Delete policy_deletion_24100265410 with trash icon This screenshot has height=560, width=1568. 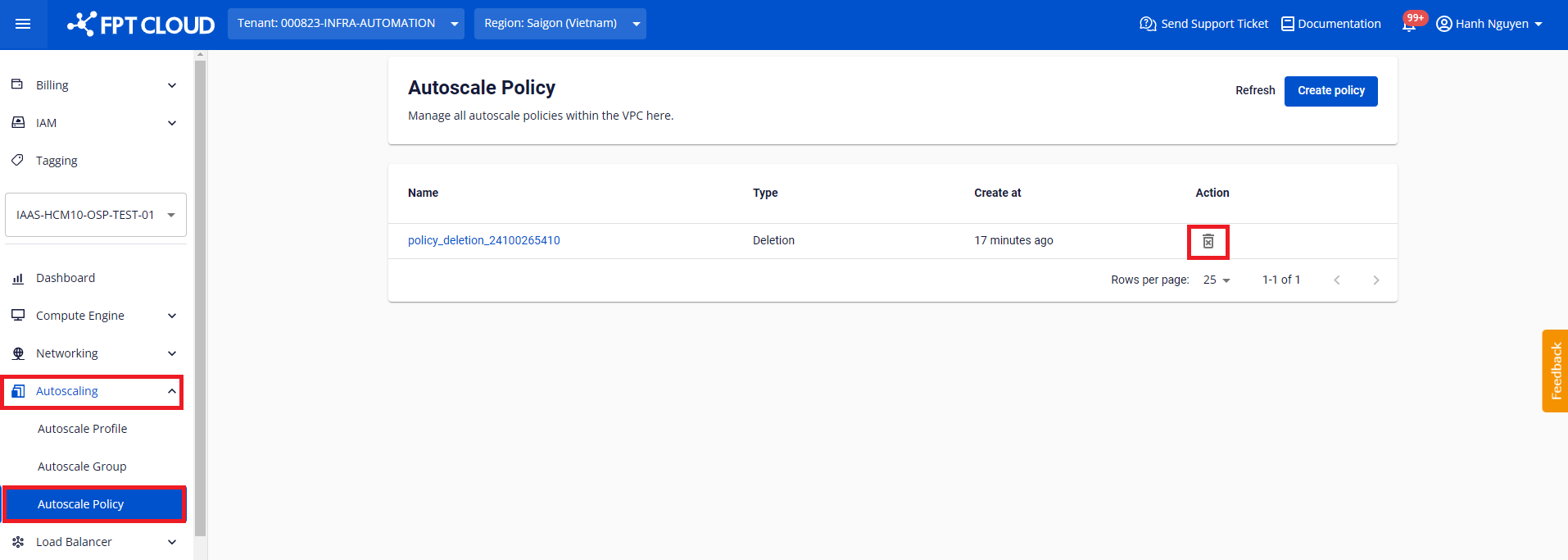(1208, 241)
